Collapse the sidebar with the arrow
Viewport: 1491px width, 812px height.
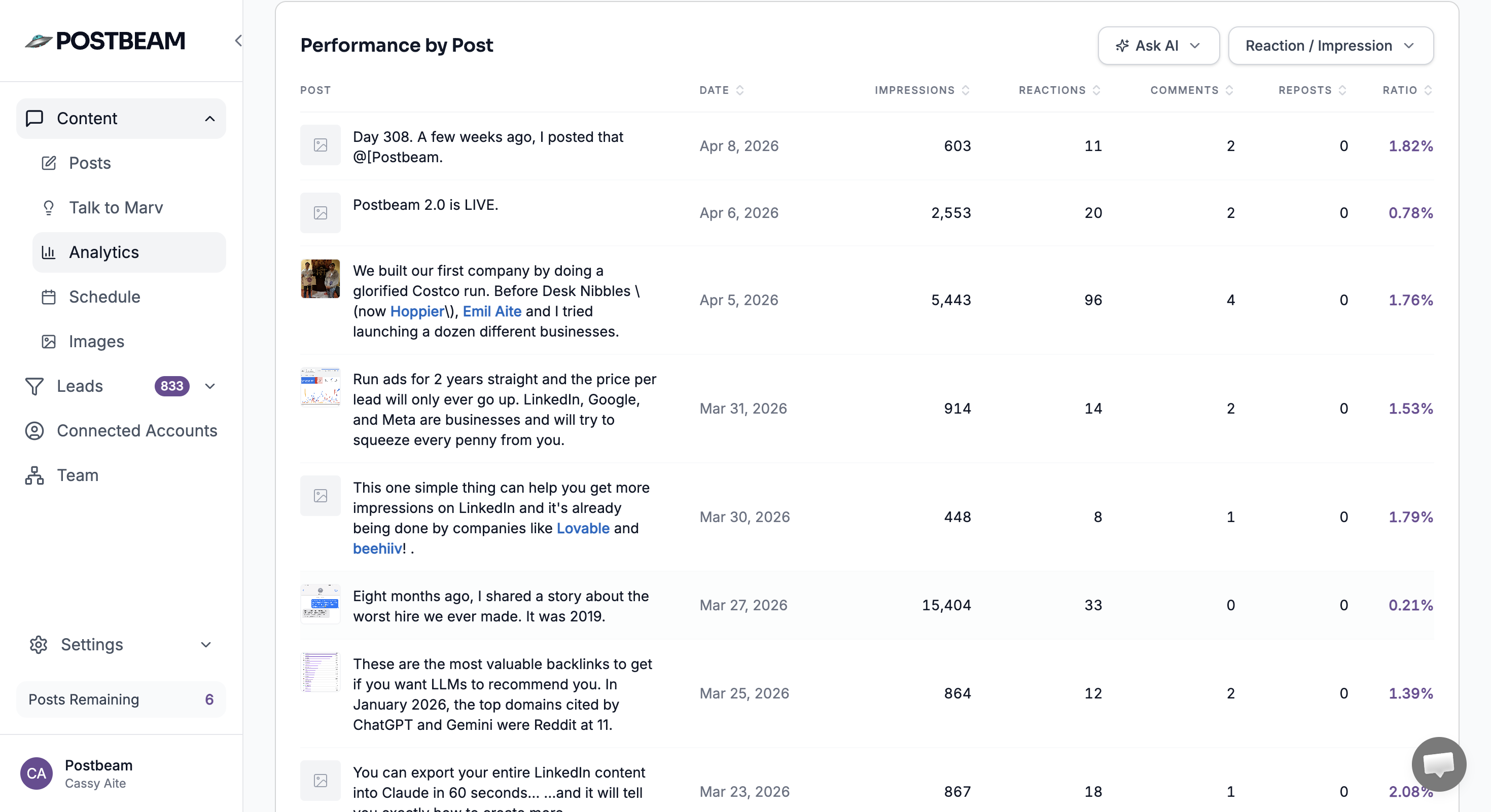click(238, 41)
